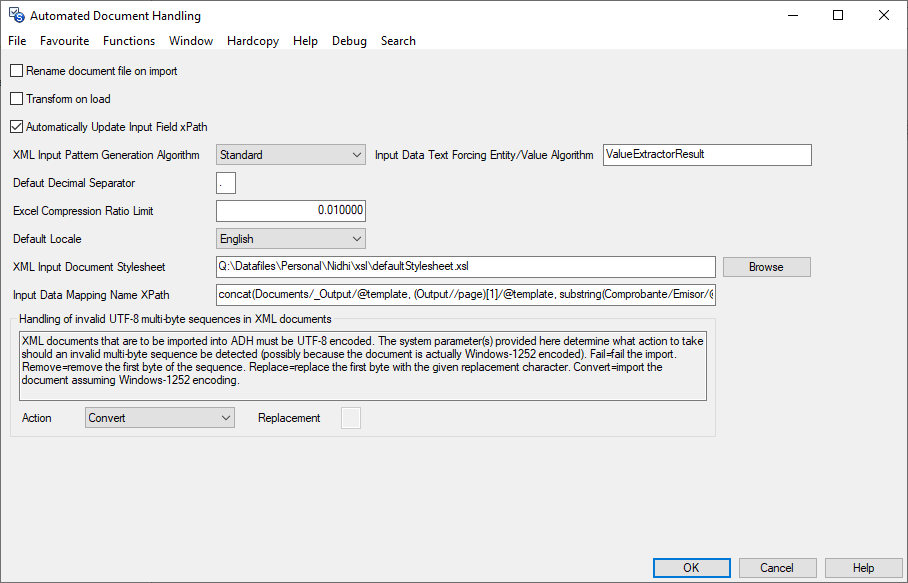Open the Favourite menu

point(64,41)
